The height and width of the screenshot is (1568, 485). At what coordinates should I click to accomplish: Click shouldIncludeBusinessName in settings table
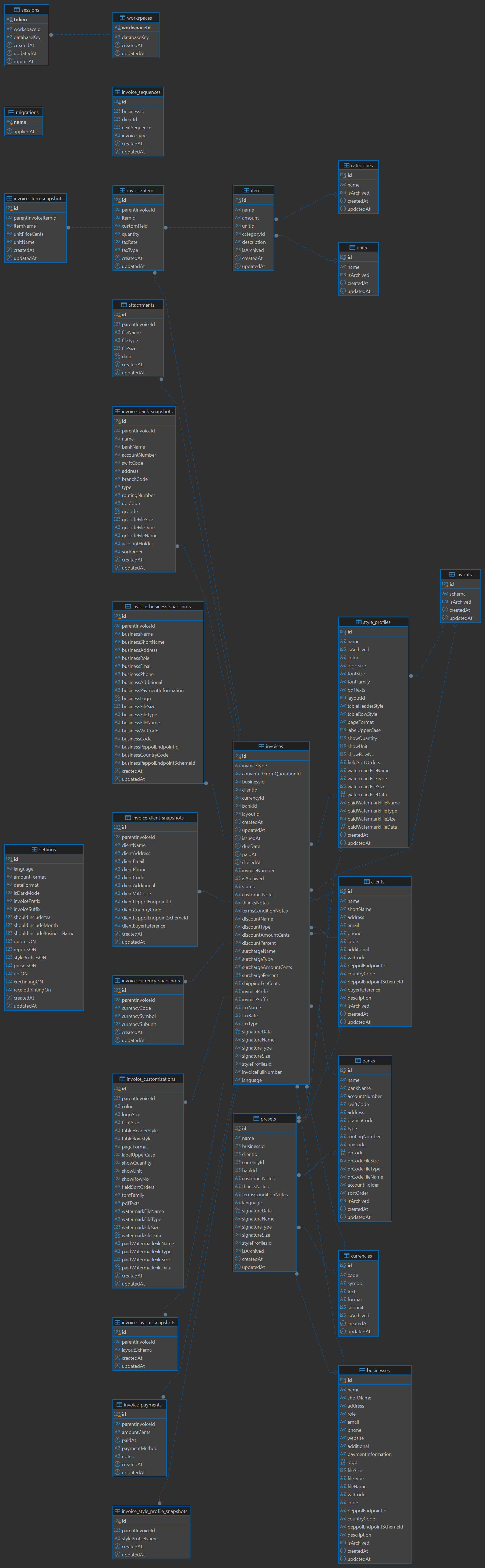(44, 933)
